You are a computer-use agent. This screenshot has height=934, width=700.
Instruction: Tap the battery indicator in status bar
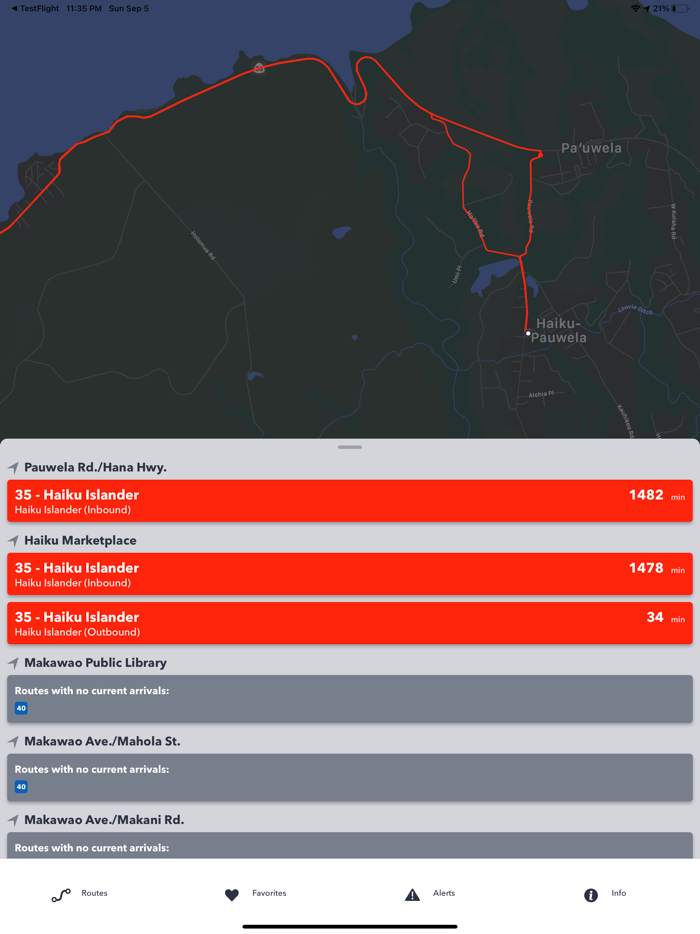[680, 8]
